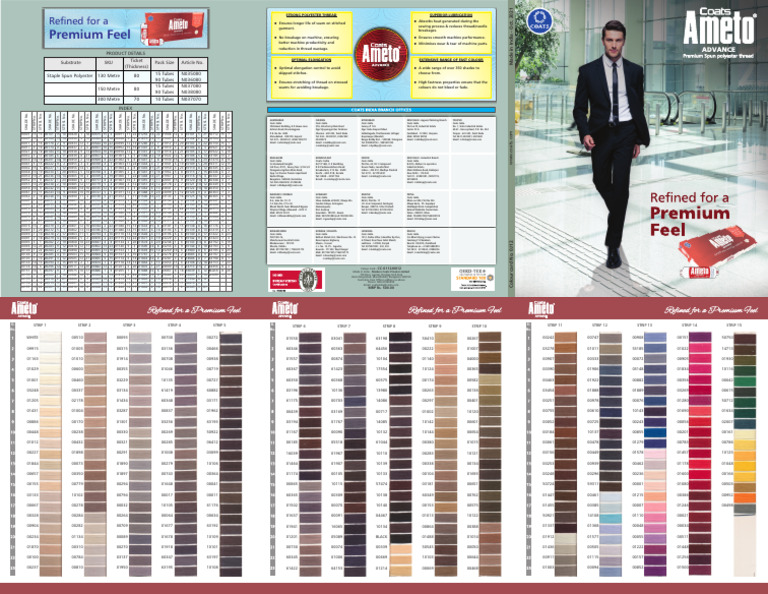Click the 'Premium Spun polyester thread' tagline

(719, 56)
